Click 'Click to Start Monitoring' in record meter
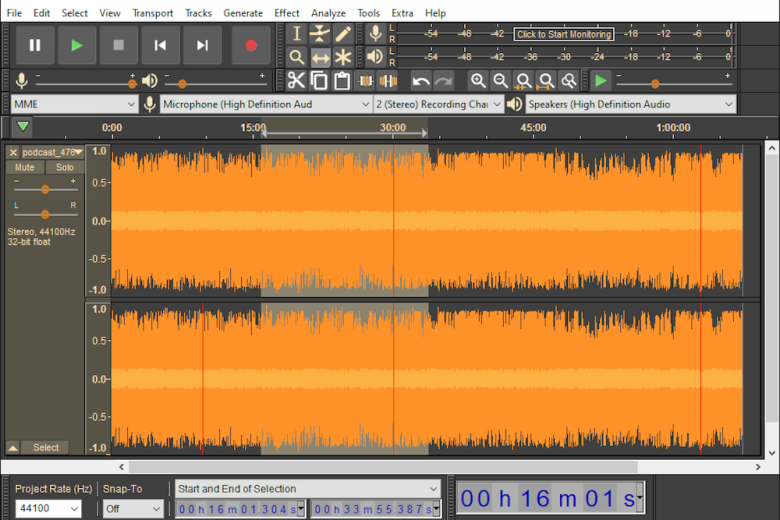This screenshot has width=780, height=520. (564, 34)
